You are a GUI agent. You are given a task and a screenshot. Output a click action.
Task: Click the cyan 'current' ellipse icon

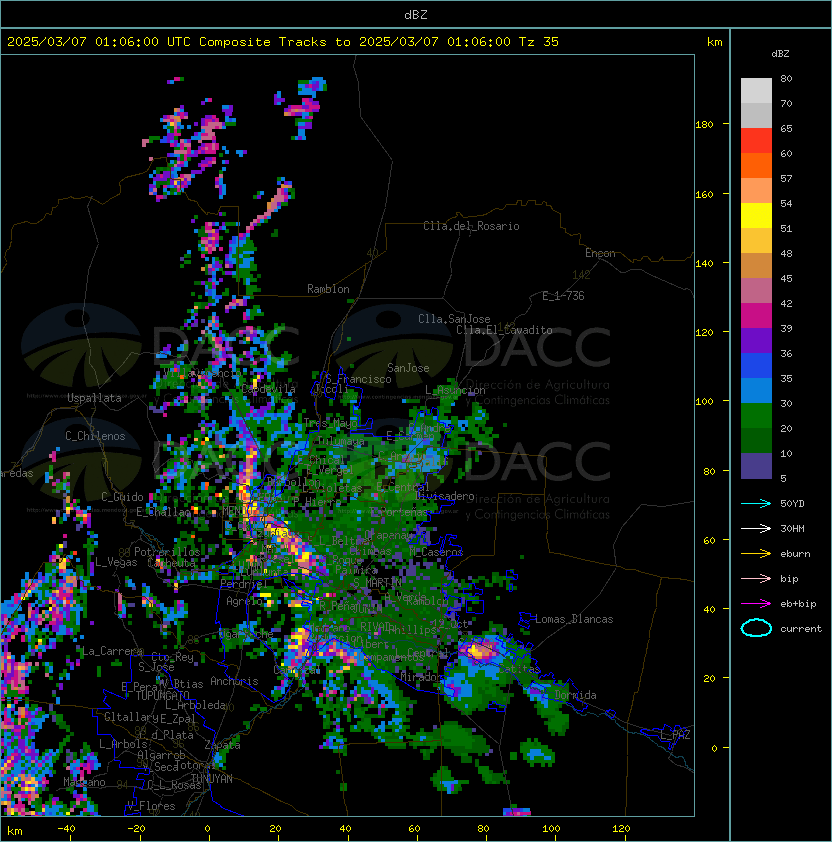click(x=756, y=628)
